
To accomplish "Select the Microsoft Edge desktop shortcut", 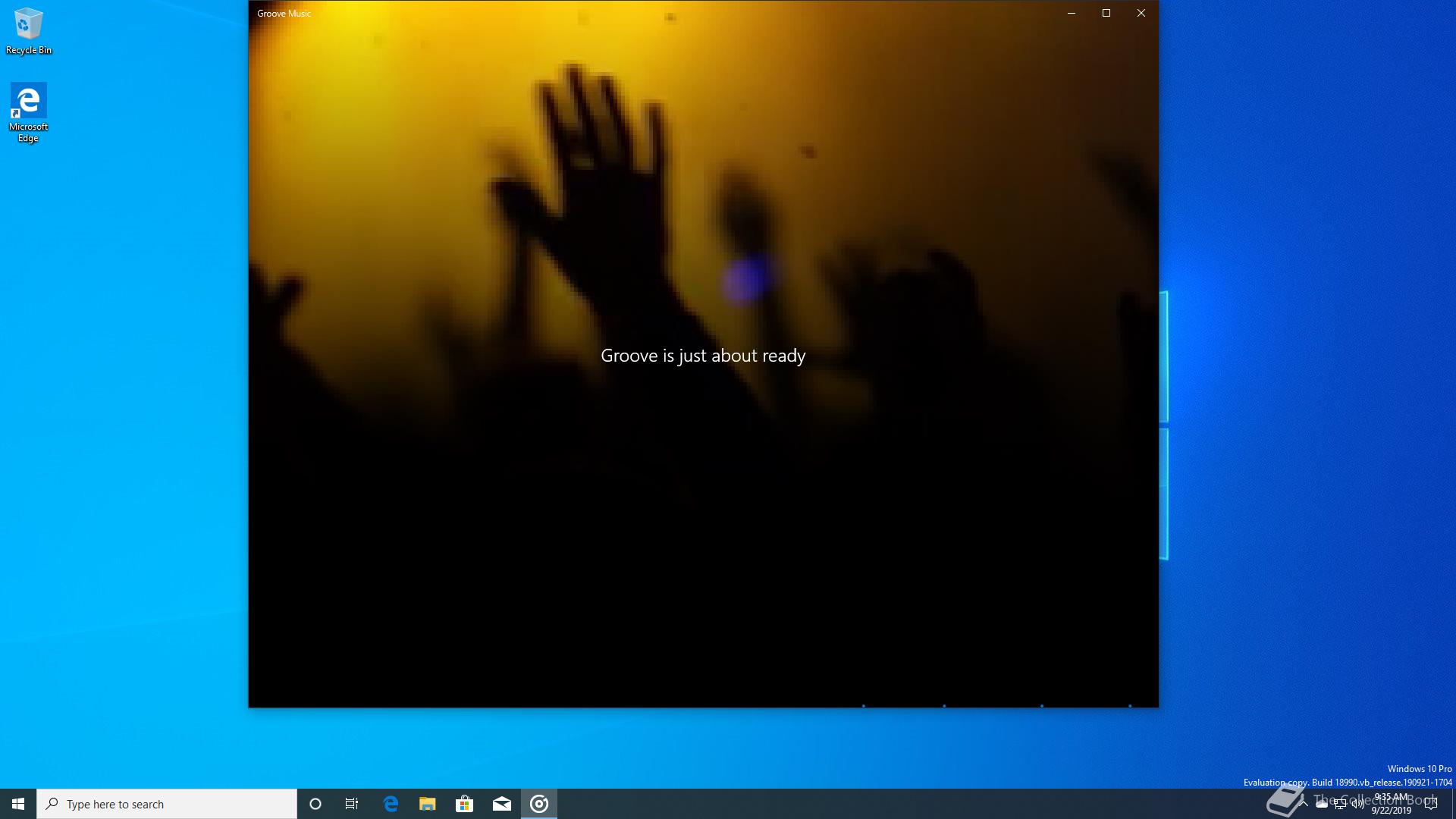I will [28, 112].
